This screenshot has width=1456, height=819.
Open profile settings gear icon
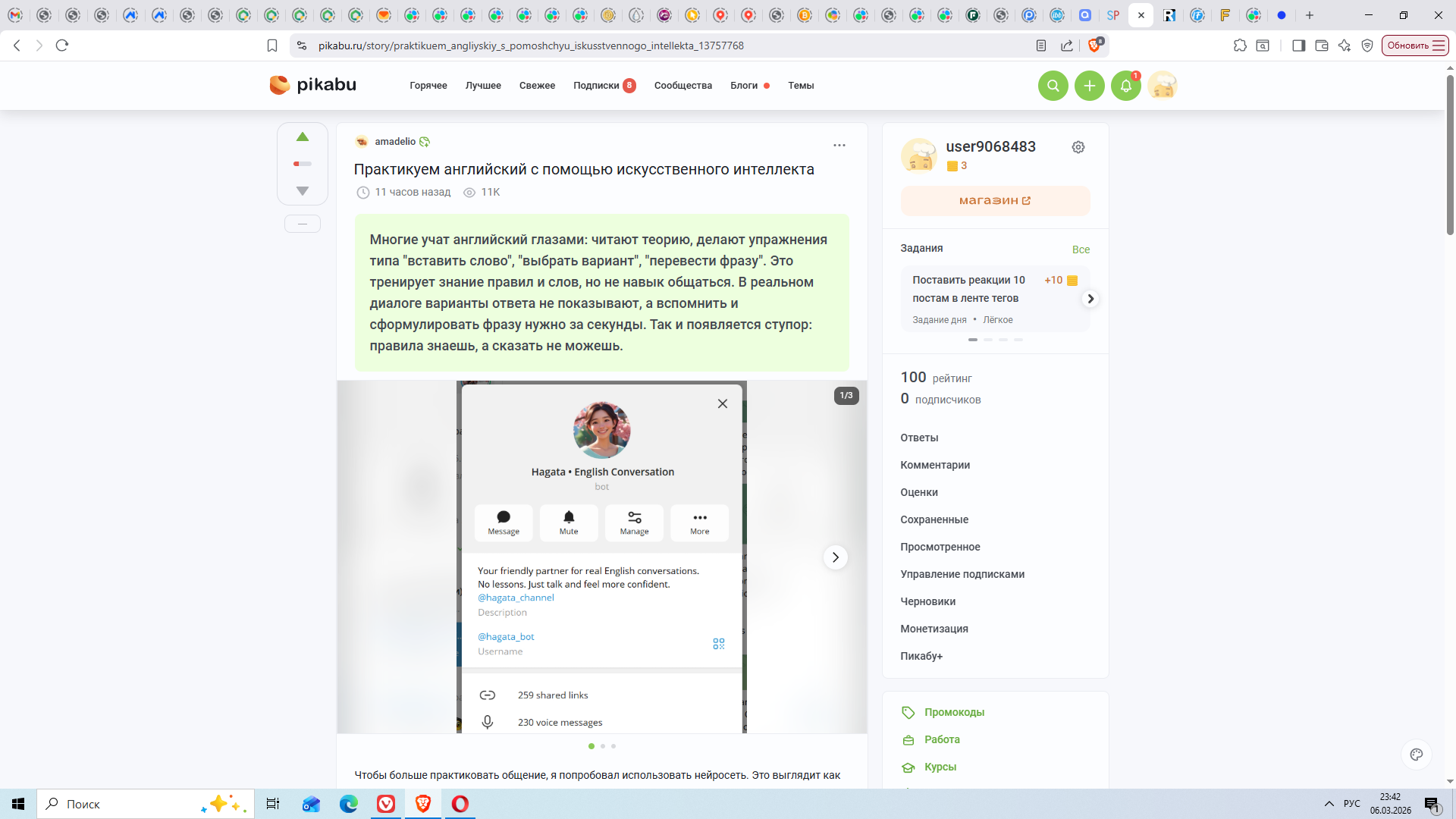1078,147
